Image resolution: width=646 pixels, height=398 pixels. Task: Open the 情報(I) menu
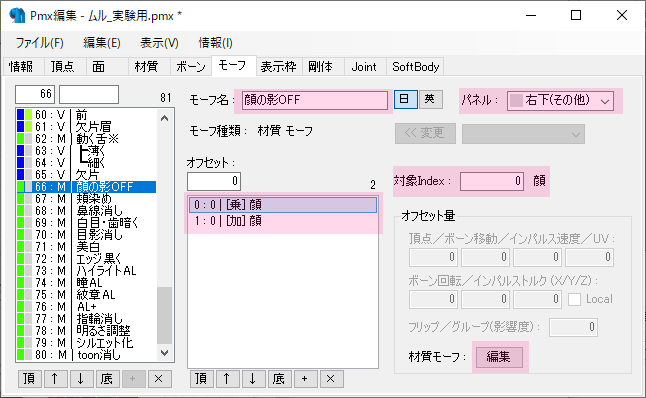coord(215,43)
